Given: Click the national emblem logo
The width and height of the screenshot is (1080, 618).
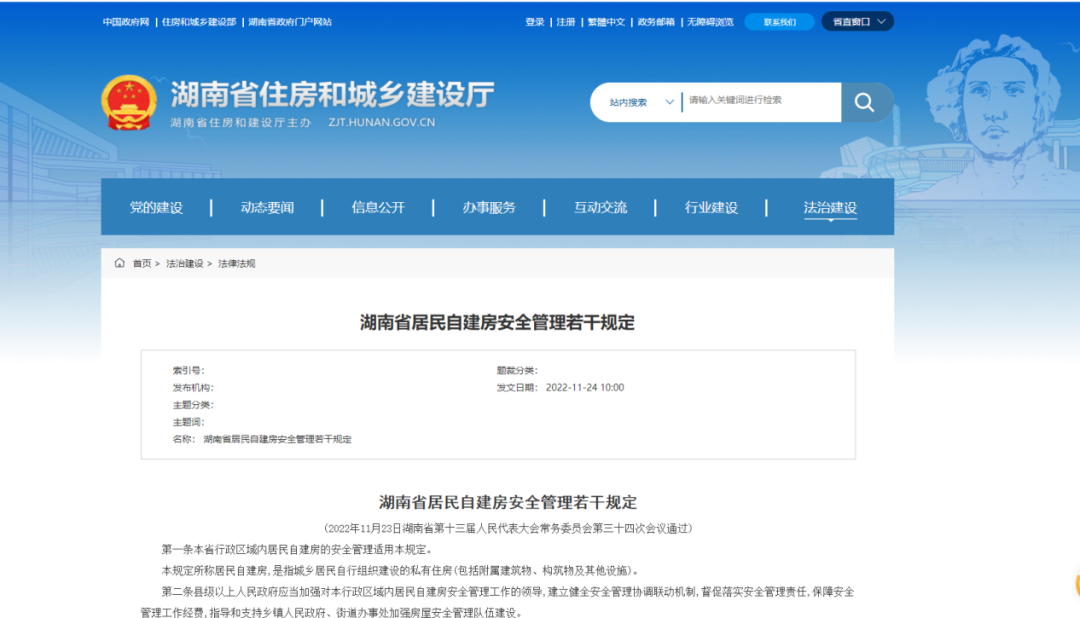Looking at the screenshot, I should click(x=129, y=103).
